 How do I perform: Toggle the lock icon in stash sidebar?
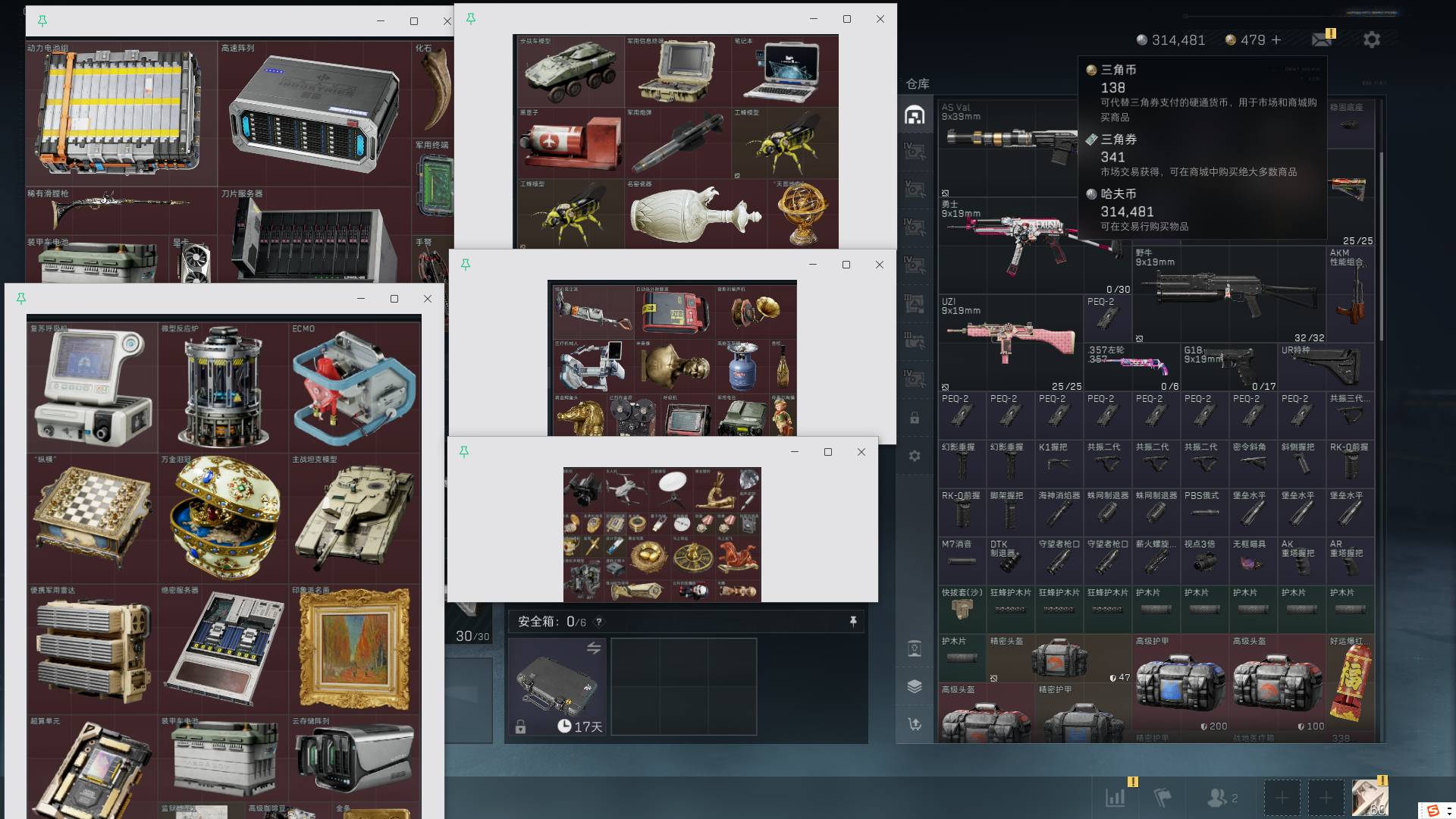point(915,418)
